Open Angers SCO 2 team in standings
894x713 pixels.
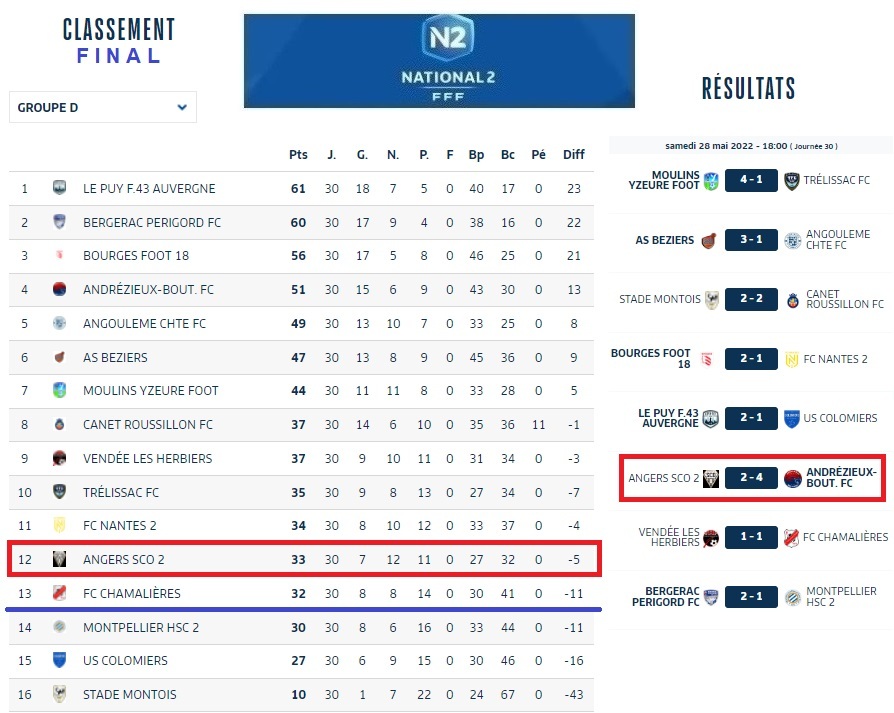(124, 559)
